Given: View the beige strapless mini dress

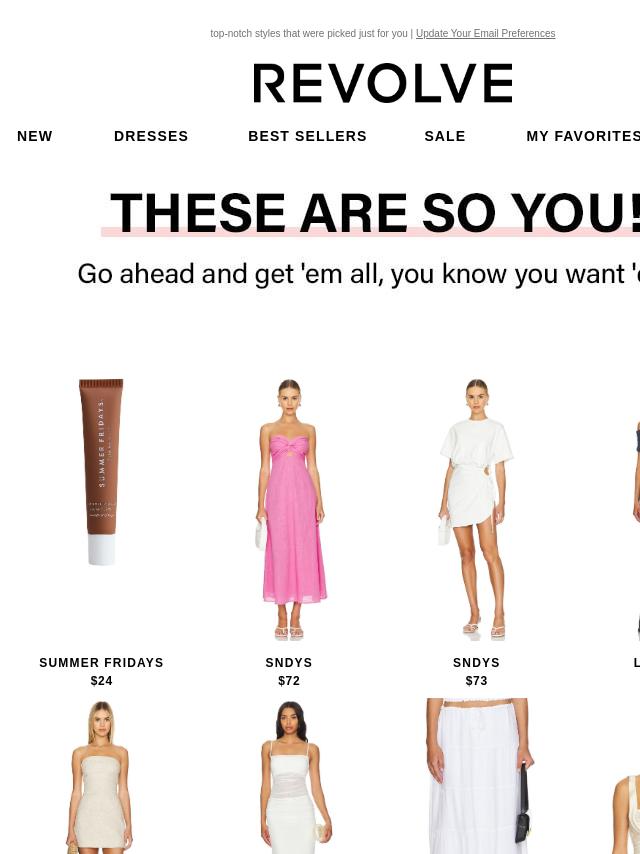Looking at the screenshot, I should pos(100,777).
